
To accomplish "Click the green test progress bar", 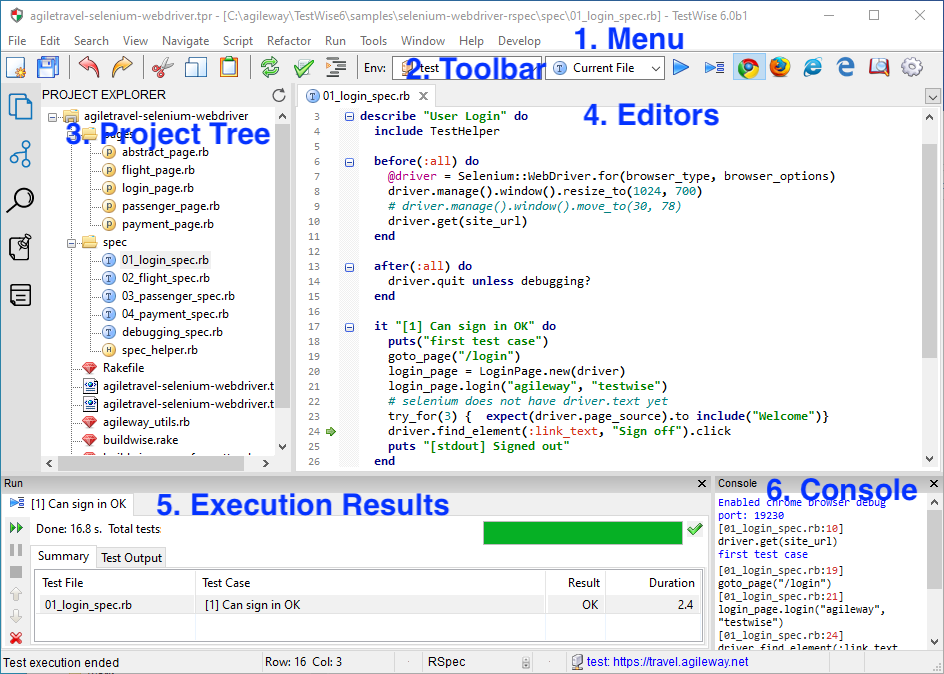I will pyautogui.click(x=583, y=533).
